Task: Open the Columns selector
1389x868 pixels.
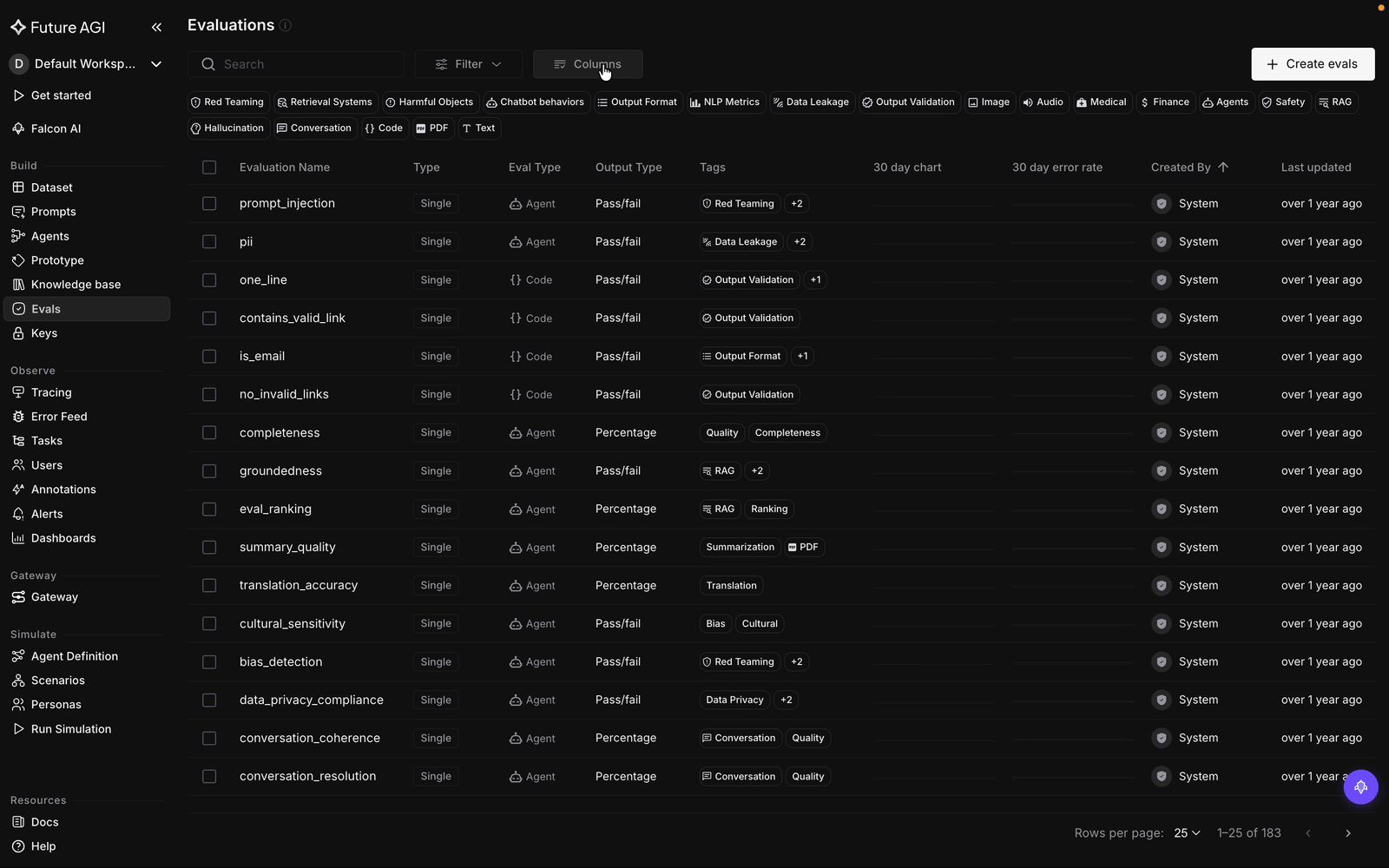Action: 588,64
